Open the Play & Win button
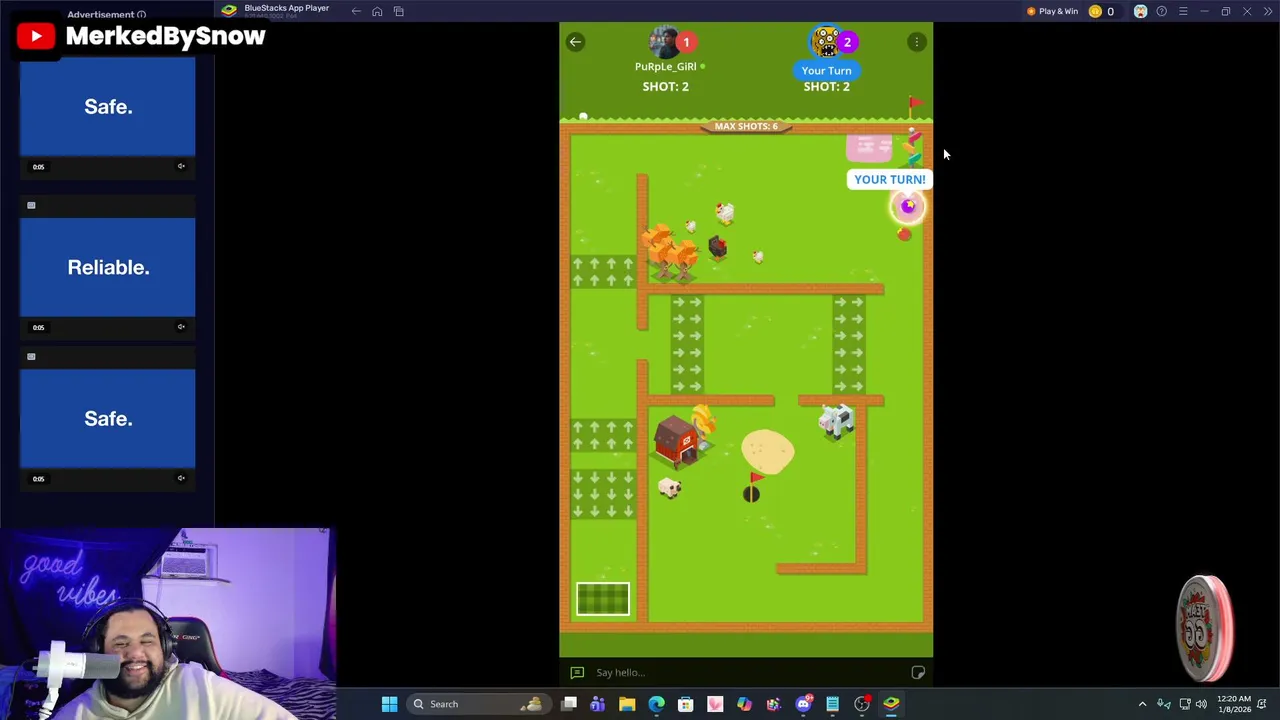This screenshot has height=720, width=1280. 1052,11
